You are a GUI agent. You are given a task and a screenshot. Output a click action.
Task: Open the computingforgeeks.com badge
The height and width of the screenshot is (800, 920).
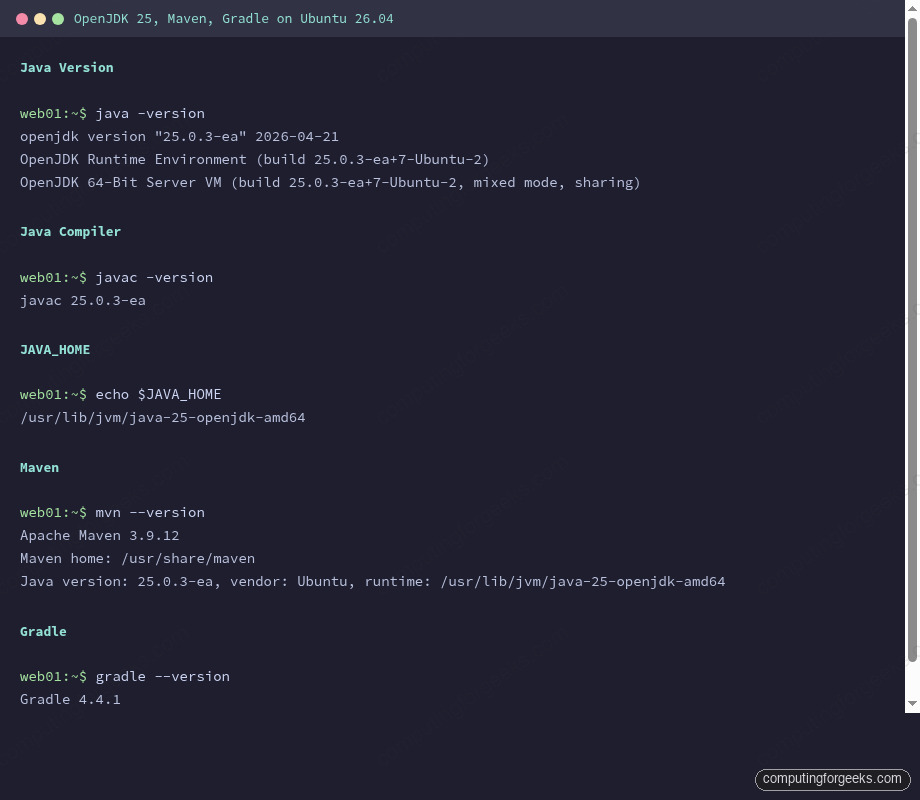(x=832, y=779)
